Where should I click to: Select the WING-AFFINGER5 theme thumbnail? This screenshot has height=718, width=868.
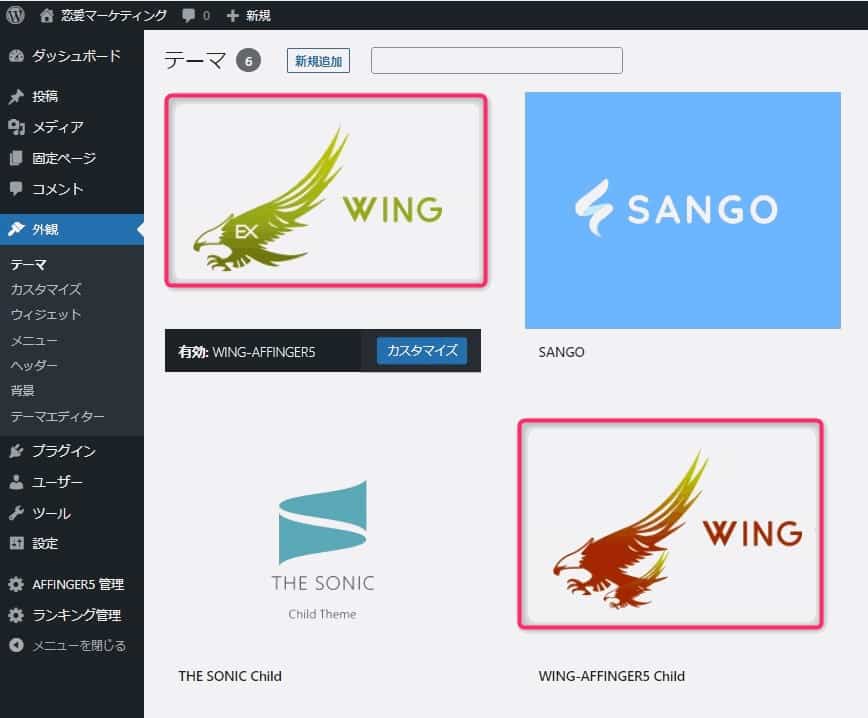pos(326,190)
